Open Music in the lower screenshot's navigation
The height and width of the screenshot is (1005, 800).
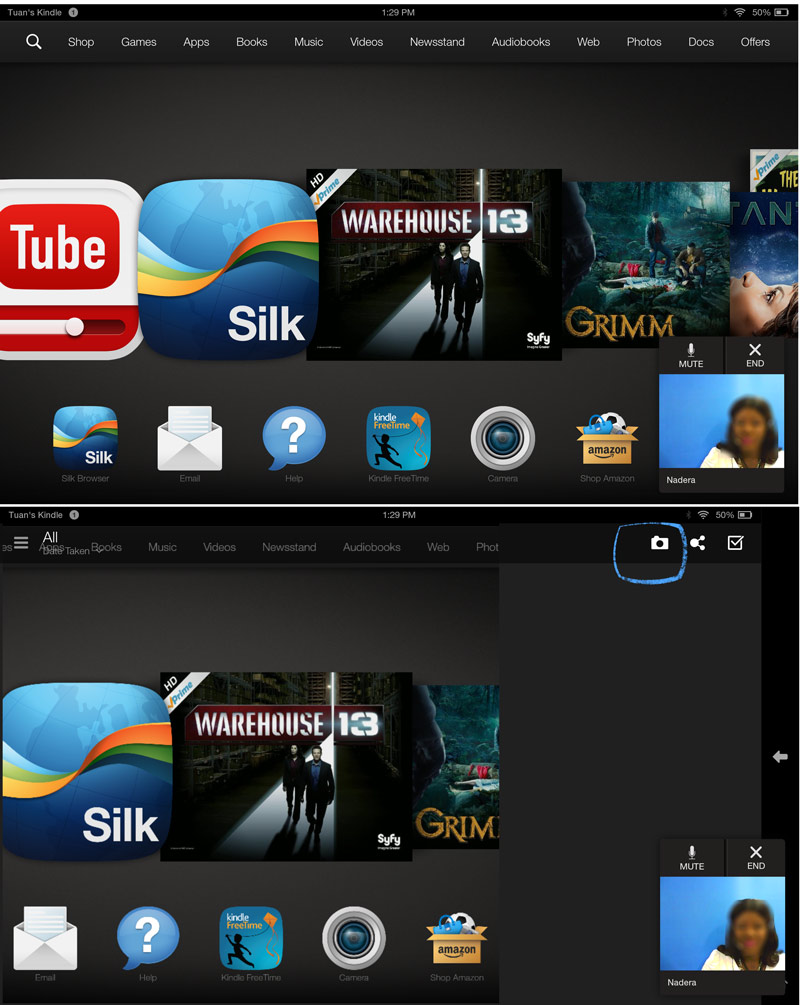coord(162,547)
